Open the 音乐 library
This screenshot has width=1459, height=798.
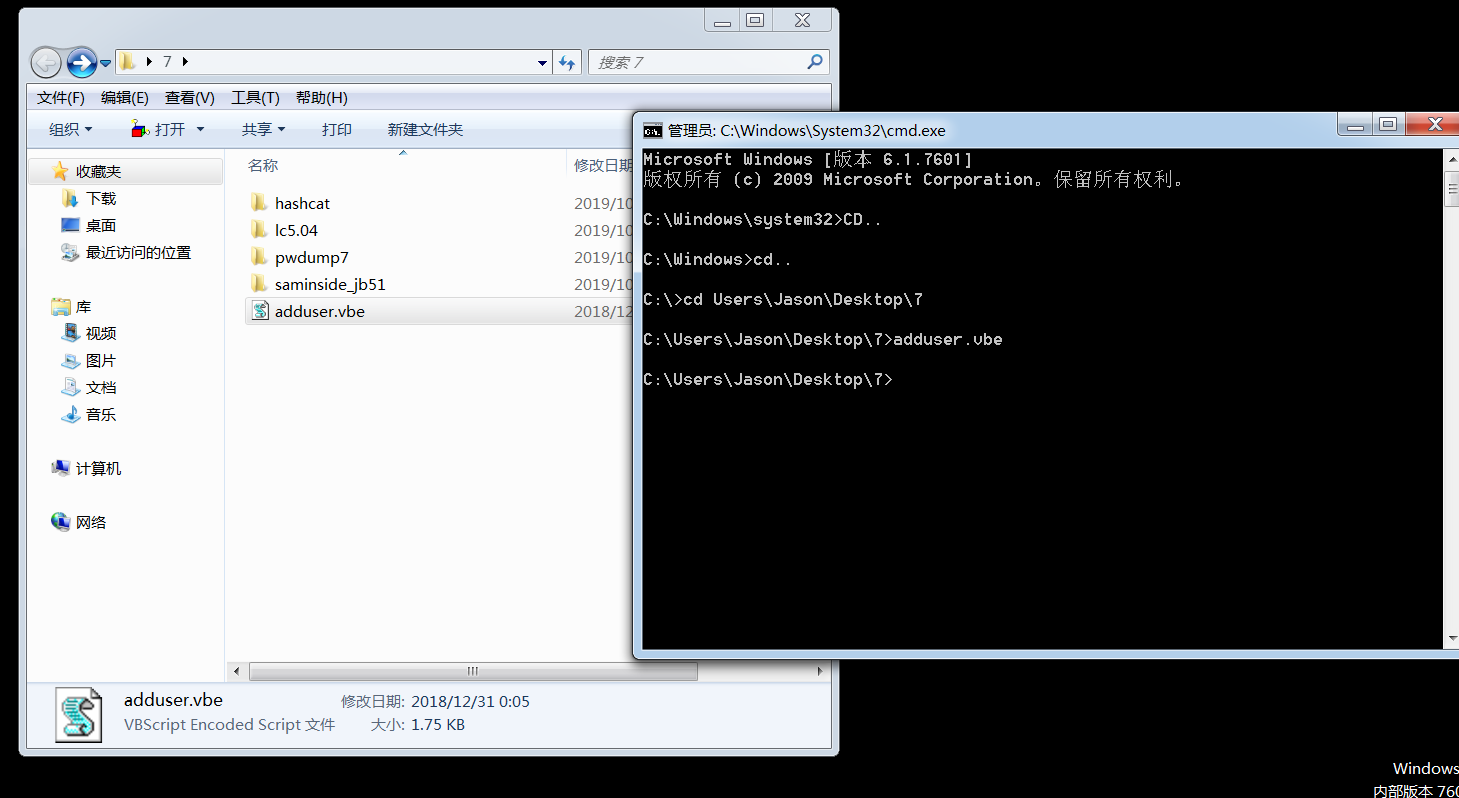click(x=101, y=414)
